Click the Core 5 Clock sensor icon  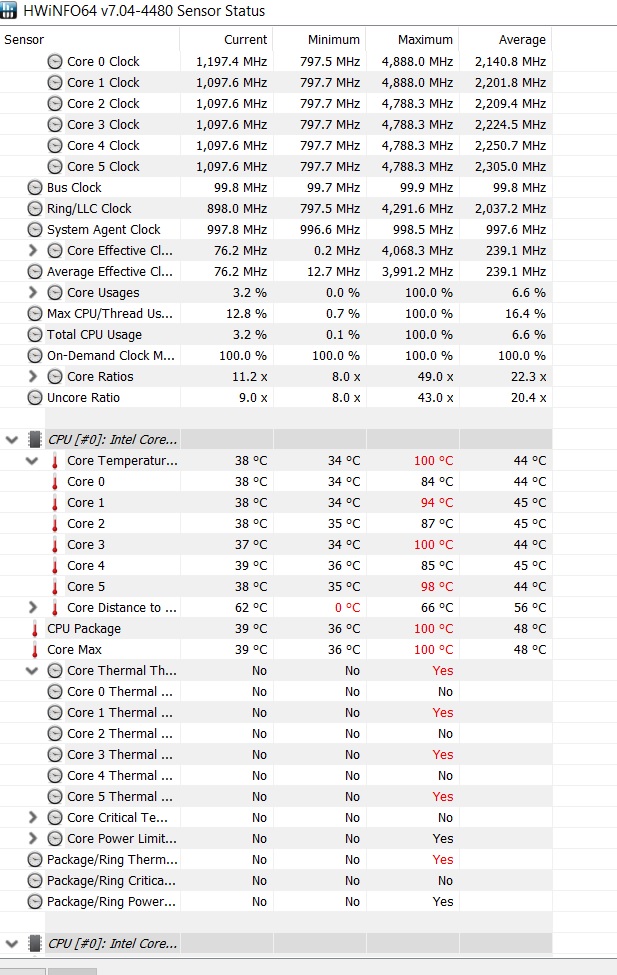tap(55, 166)
